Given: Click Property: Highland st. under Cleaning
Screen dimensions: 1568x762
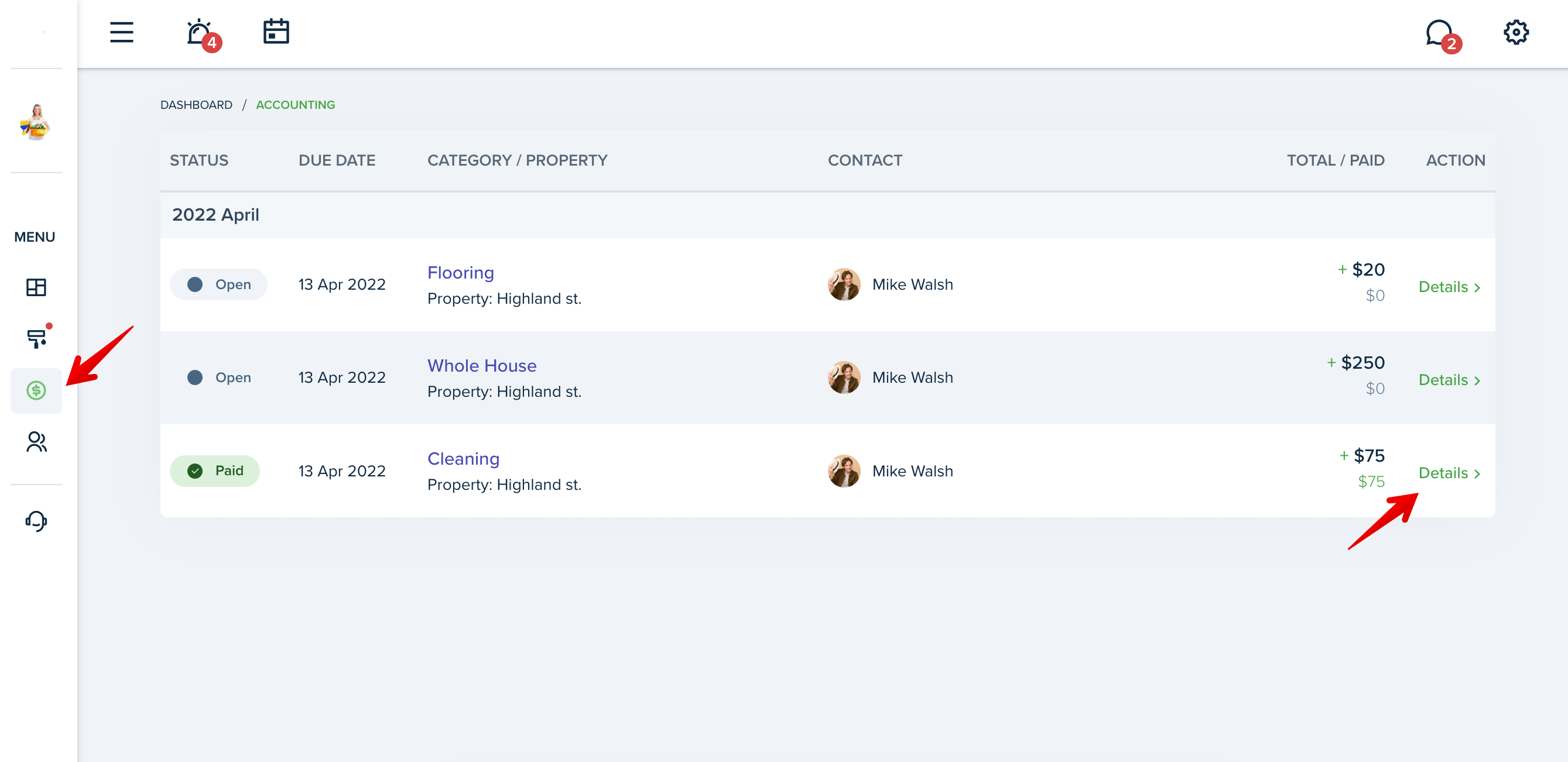Looking at the screenshot, I should pos(504,485).
